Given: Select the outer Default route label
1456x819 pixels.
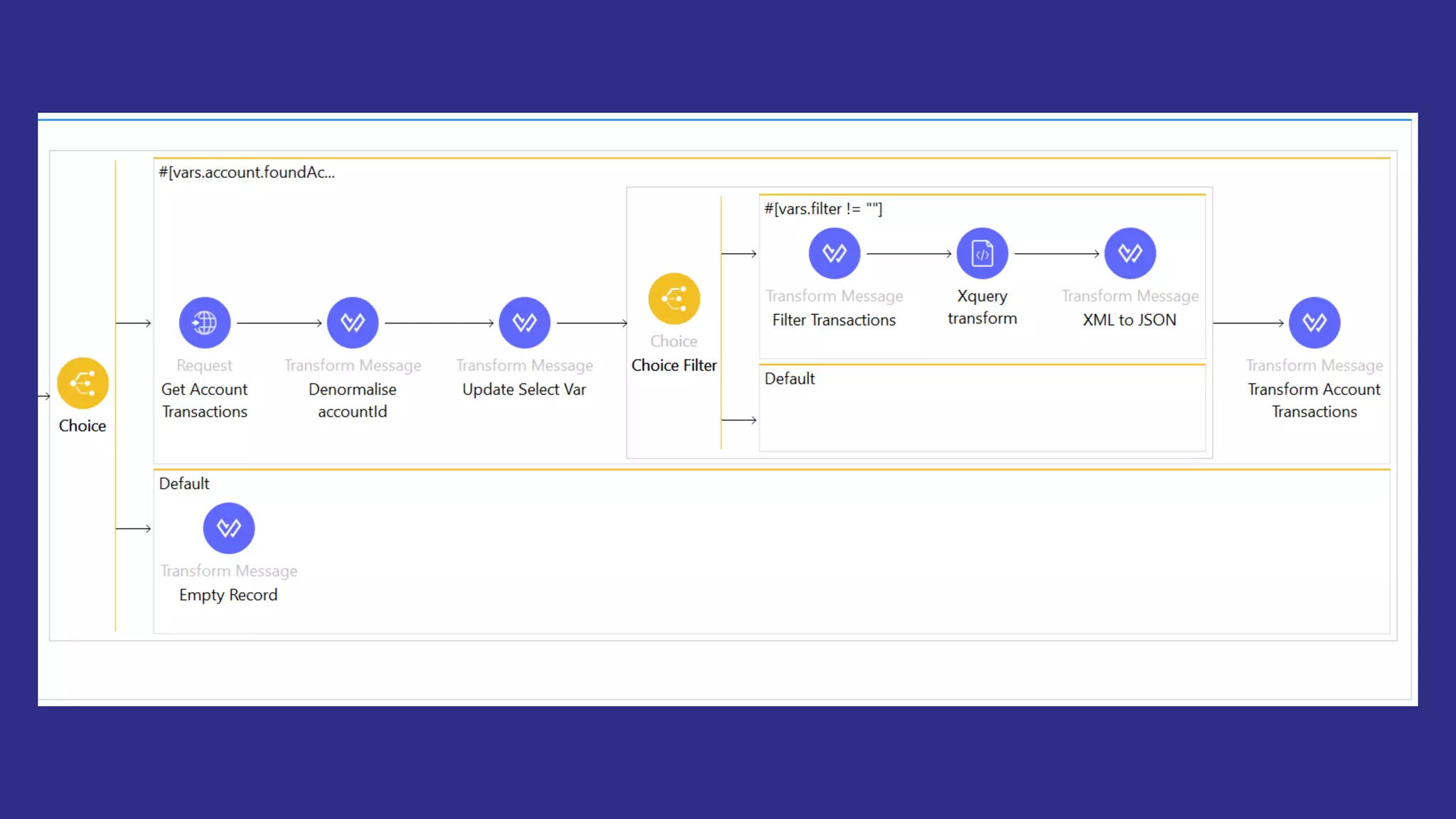Looking at the screenshot, I should pos(184,484).
